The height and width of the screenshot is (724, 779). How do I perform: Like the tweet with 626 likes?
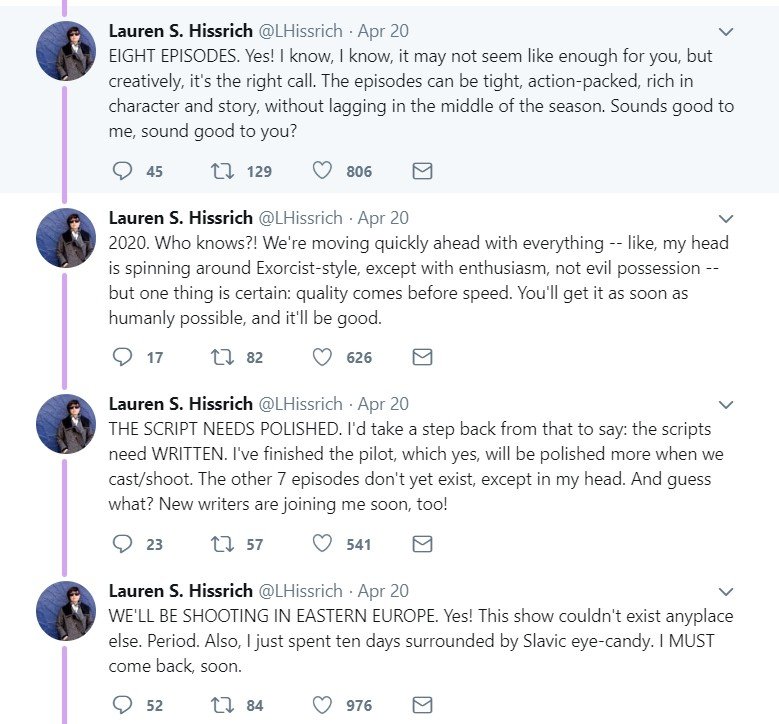[x=322, y=357]
